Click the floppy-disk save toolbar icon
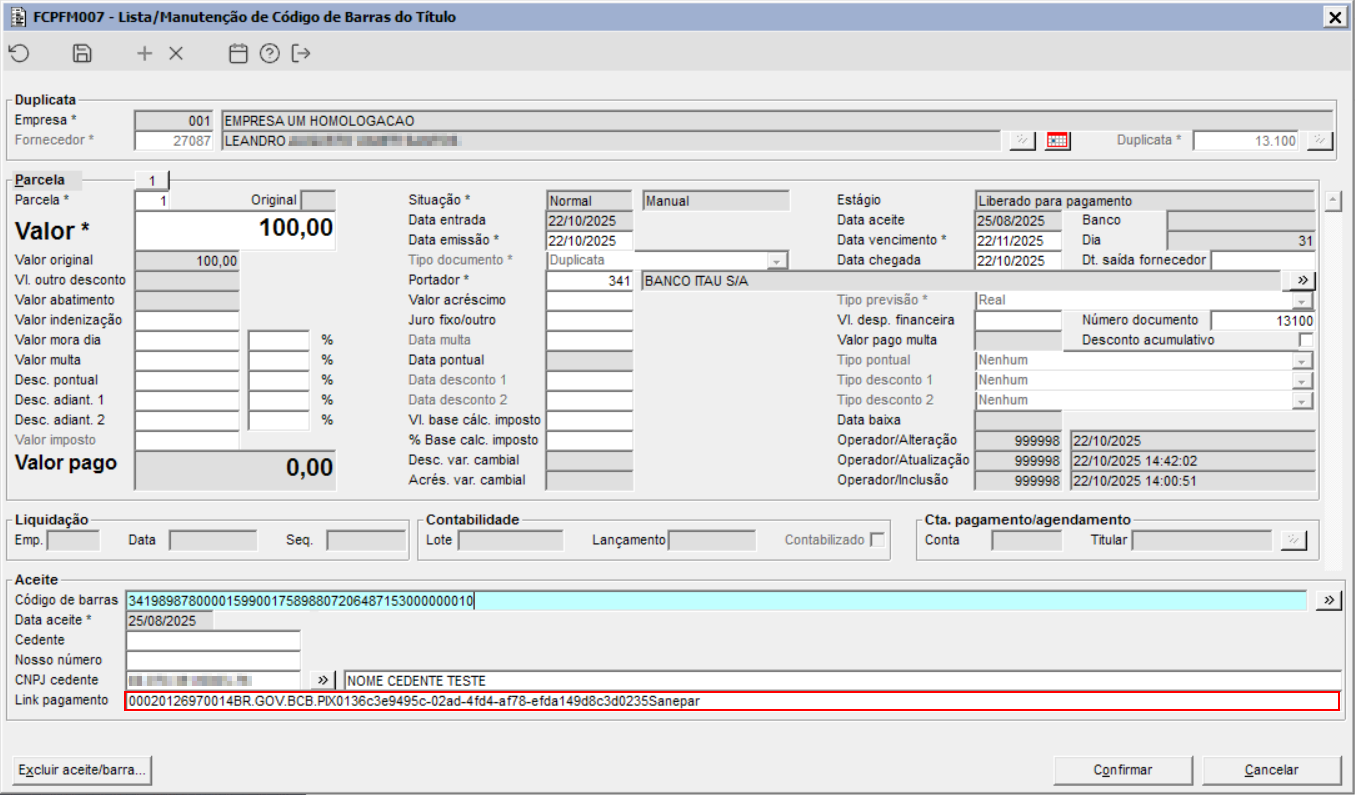 [x=83, y=54]
